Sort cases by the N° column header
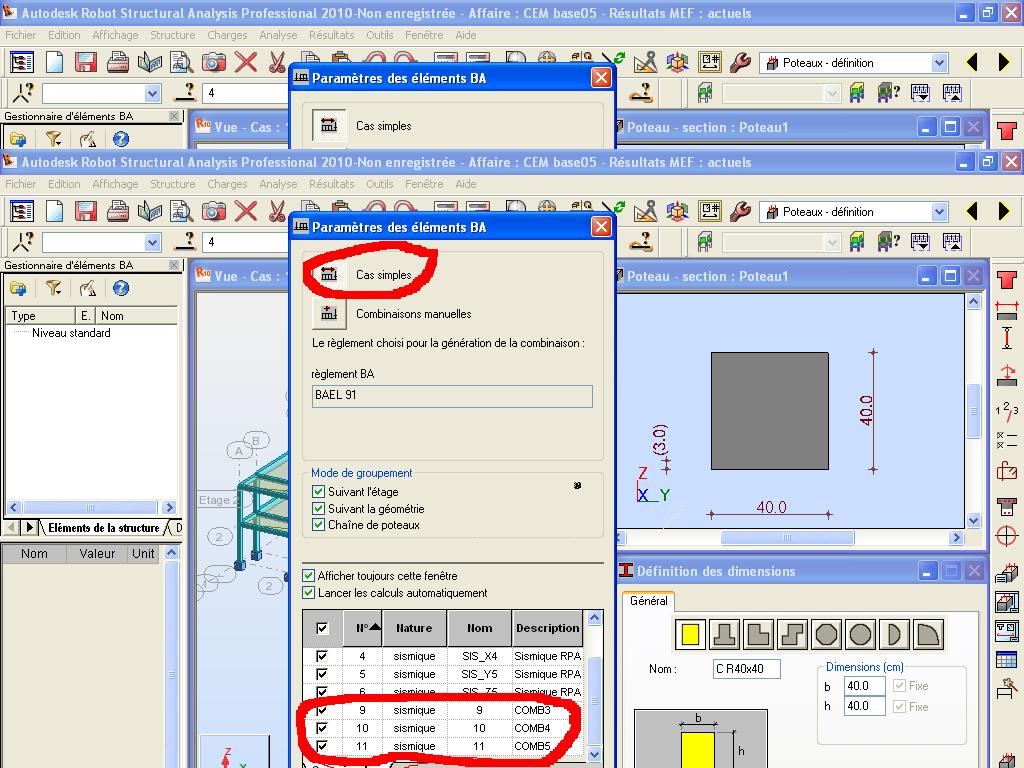 362,628
